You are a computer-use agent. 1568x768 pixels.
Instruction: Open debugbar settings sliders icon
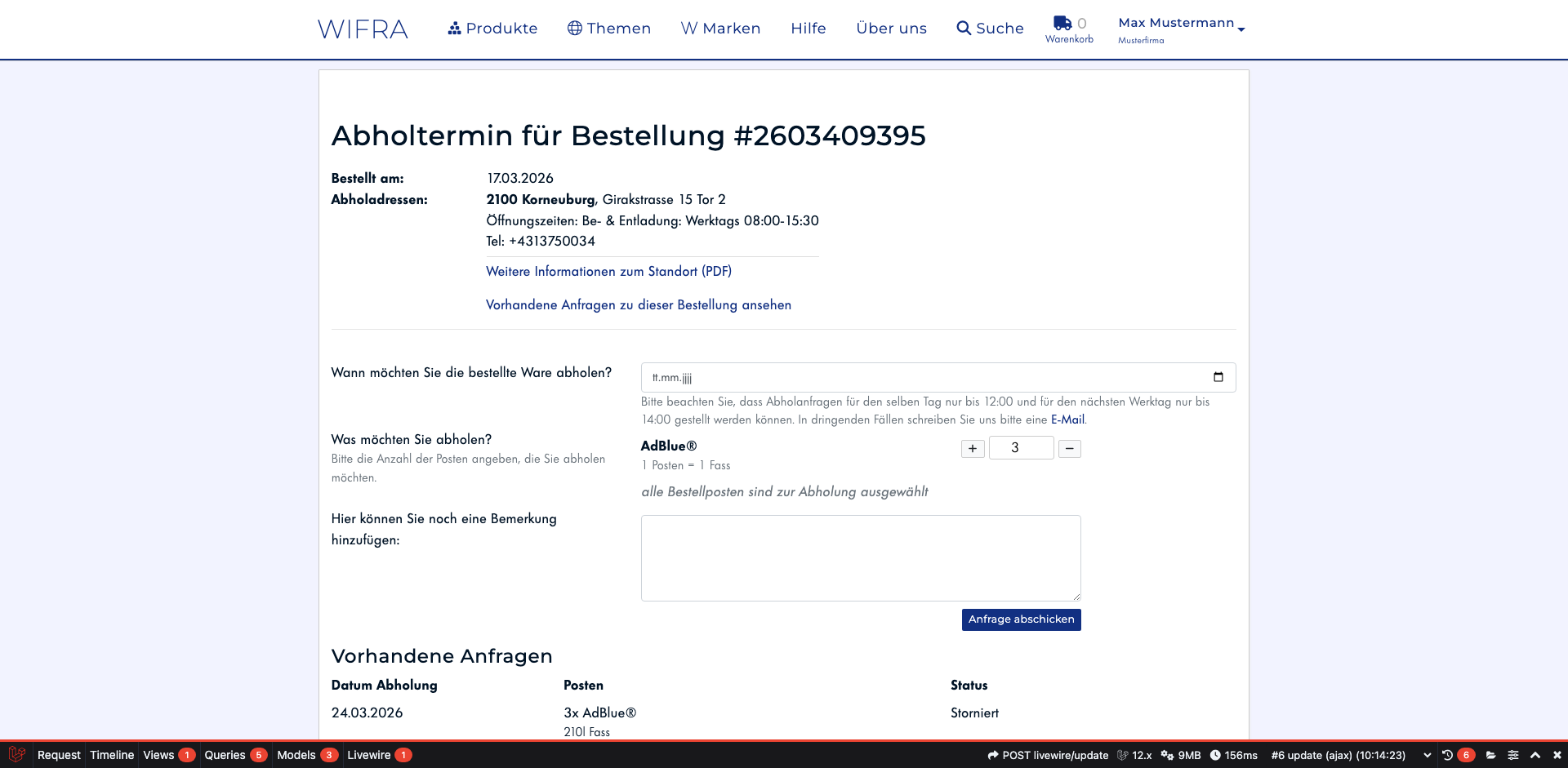(1512, 755)
